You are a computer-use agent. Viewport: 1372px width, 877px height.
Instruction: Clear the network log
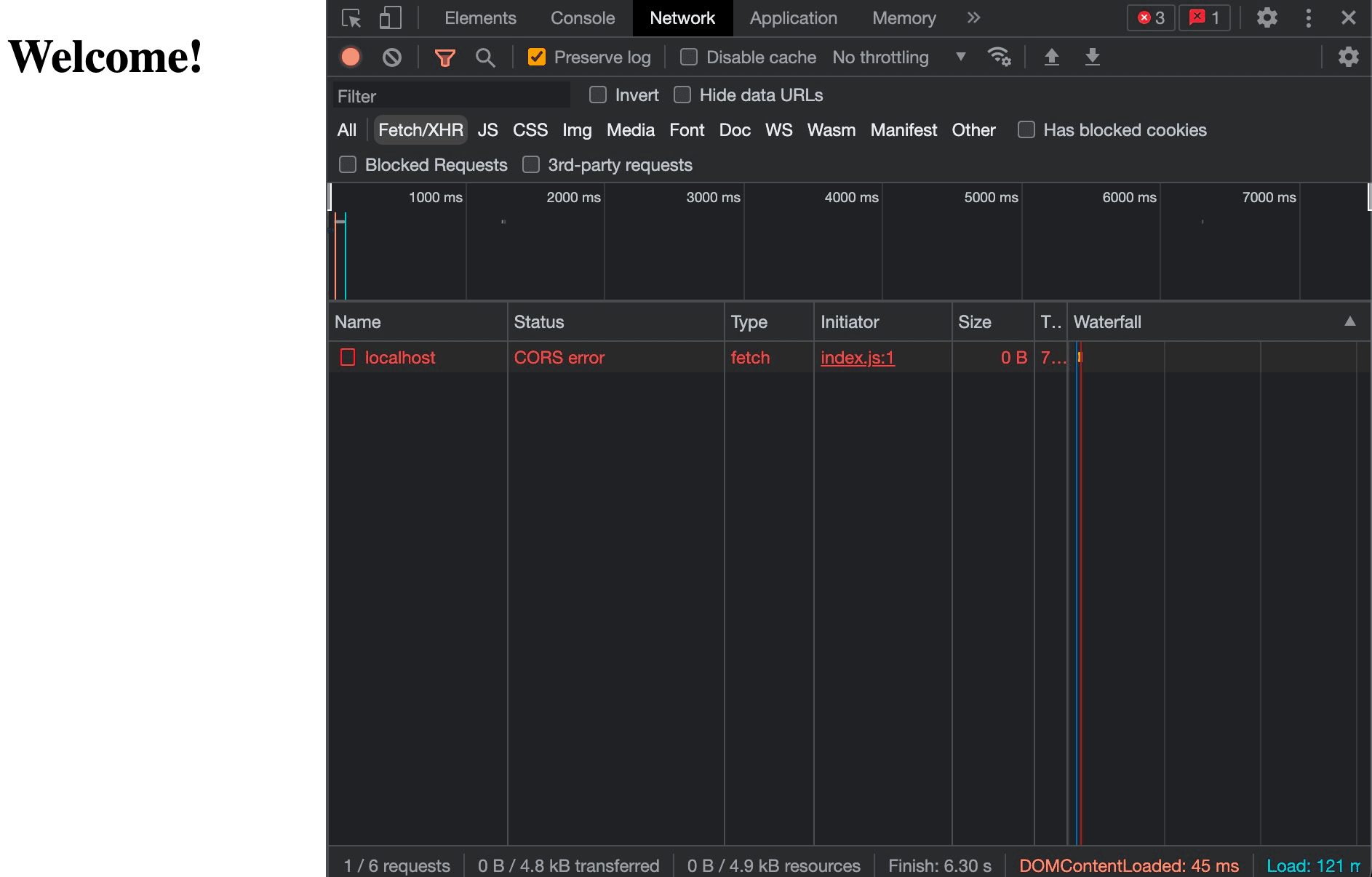(x=392, y=57)
